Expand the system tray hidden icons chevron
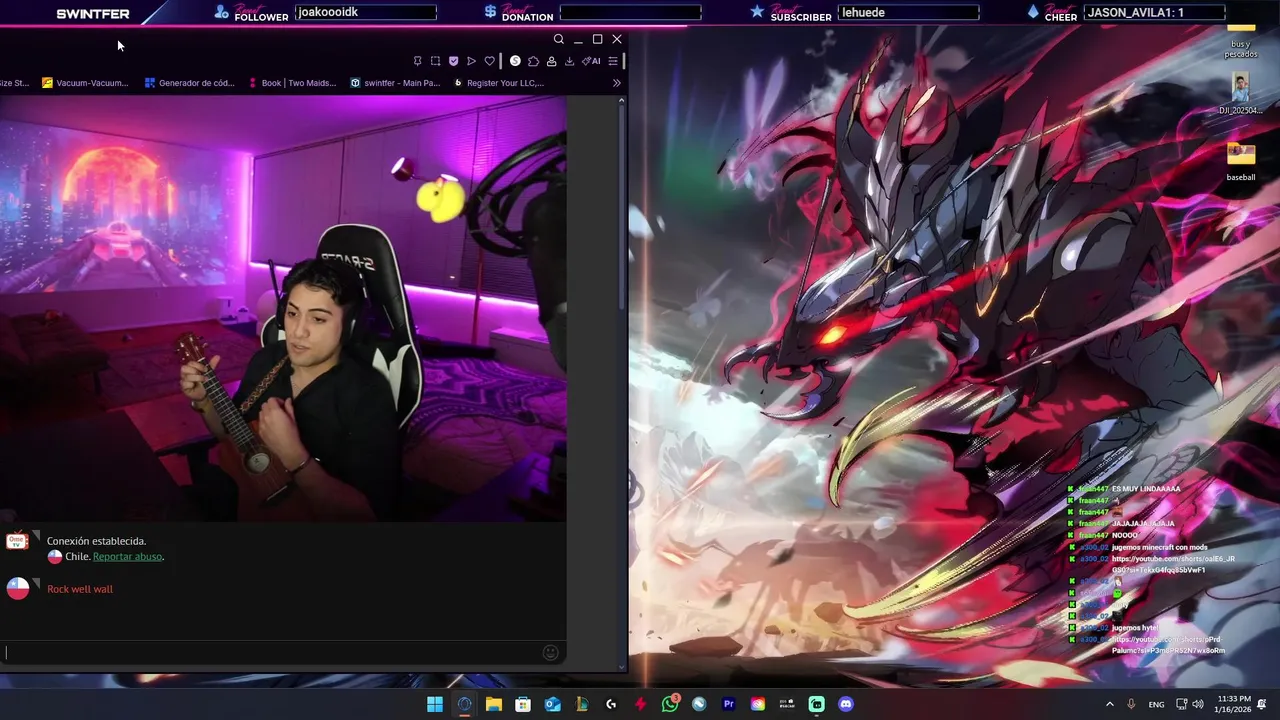Image resolution: width=1280 pixels, height=720 pixels. pyautogui.click(x=1109, y=704)
